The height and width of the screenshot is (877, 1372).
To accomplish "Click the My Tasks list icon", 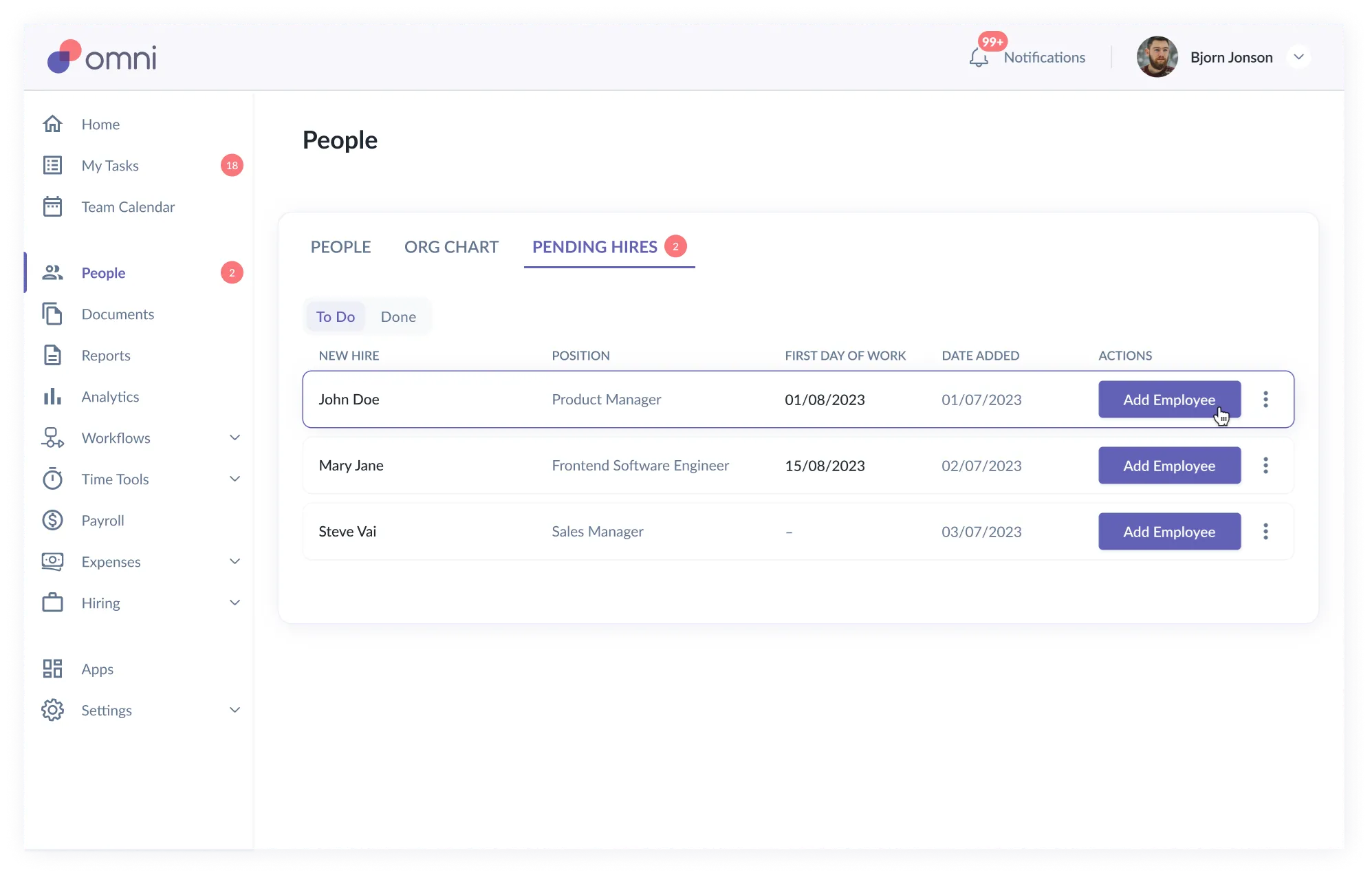I will (x=52, y=165).
